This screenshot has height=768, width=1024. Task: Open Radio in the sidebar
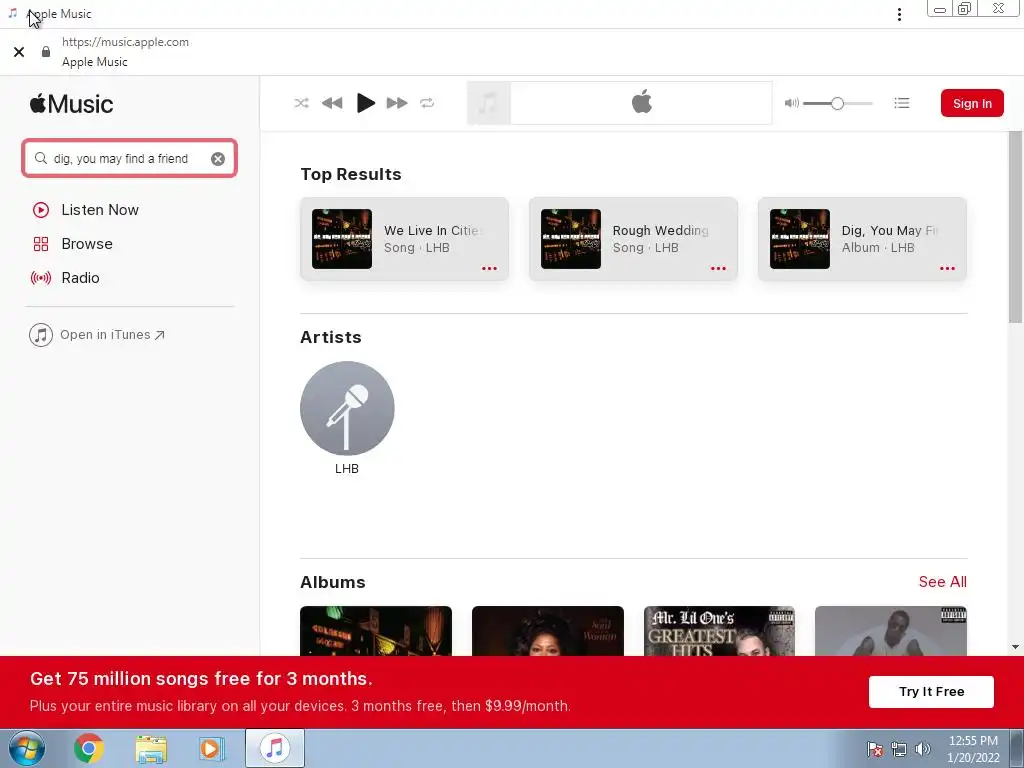click(x=80, y=278)
